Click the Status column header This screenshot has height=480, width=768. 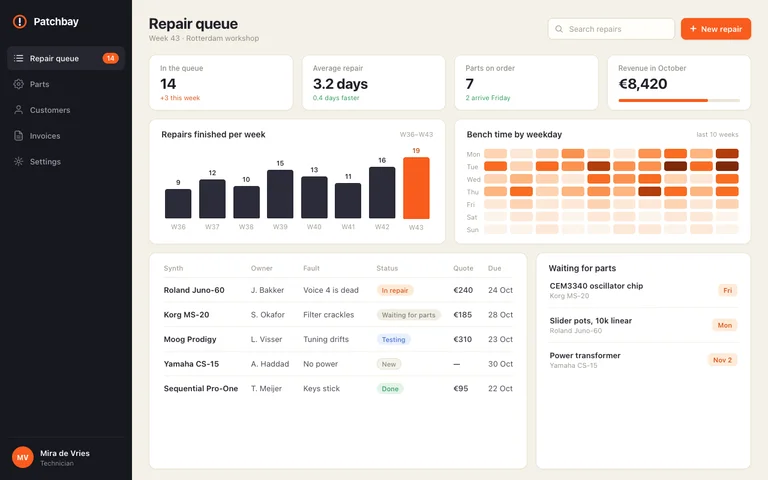coord(387,268)
